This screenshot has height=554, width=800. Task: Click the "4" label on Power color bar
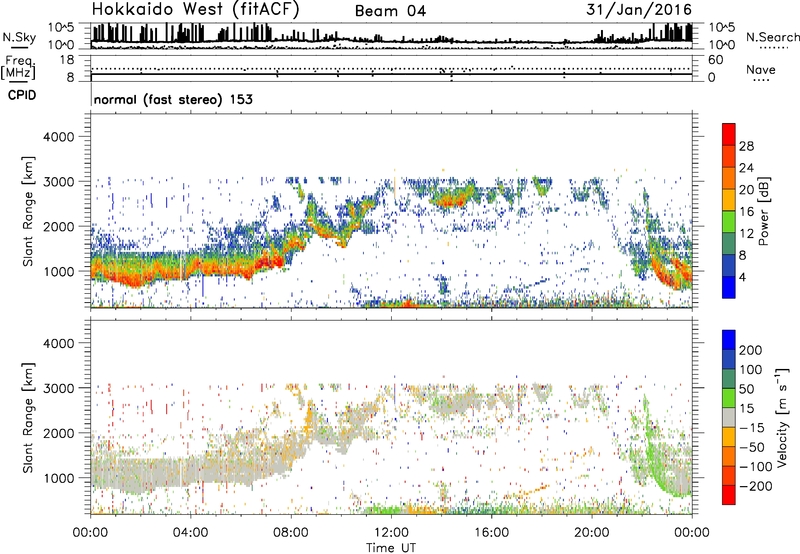(743, 277)
